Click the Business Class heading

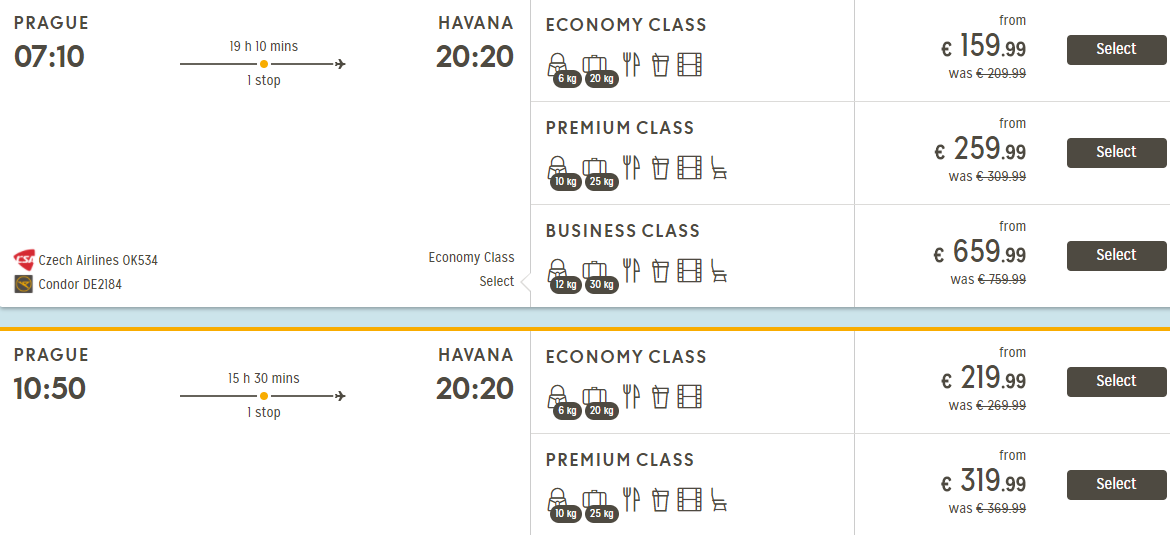pos(623,231)
